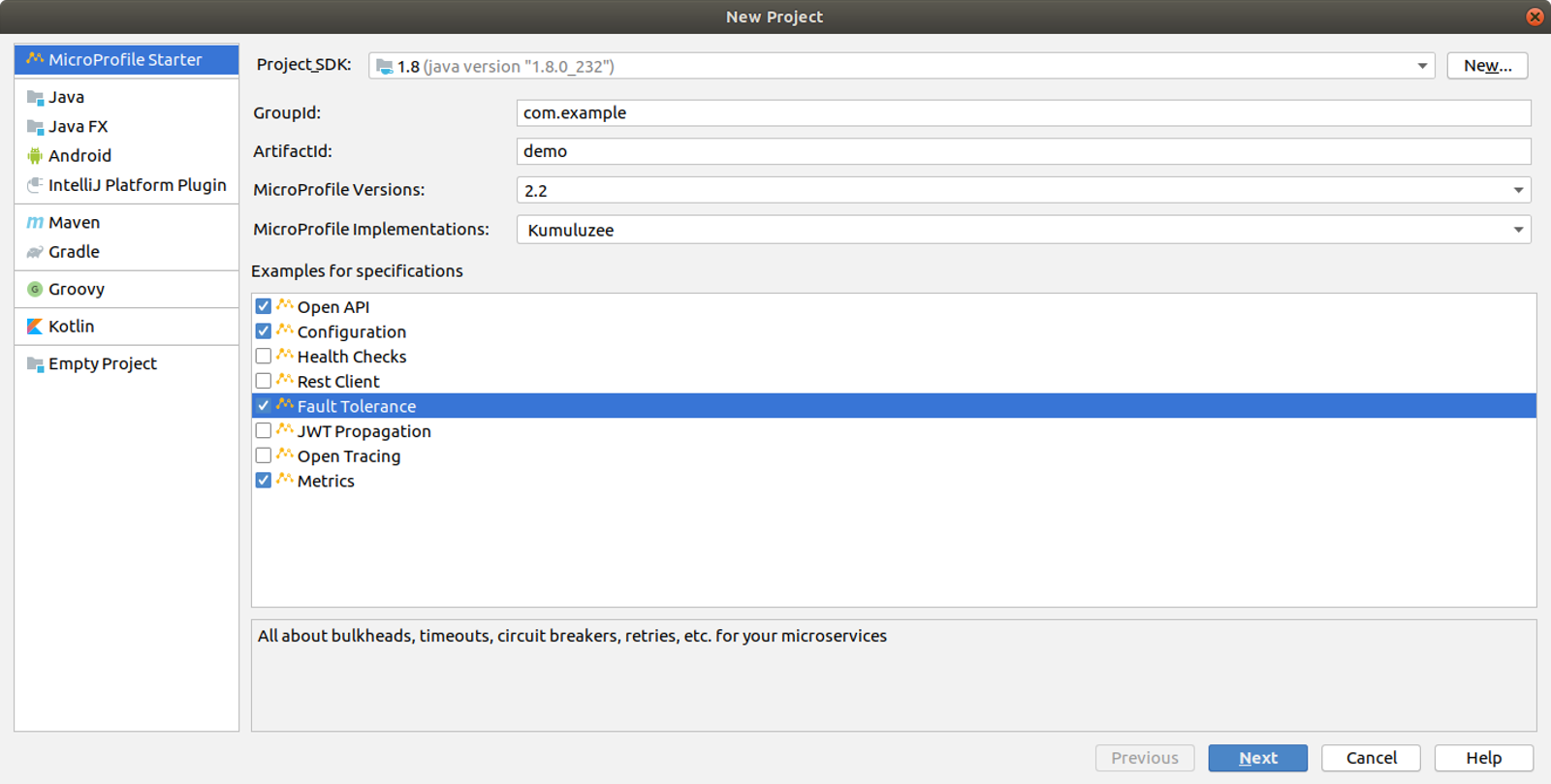
Task: Click the New... SDK button
Action: tap(1487, 66)
